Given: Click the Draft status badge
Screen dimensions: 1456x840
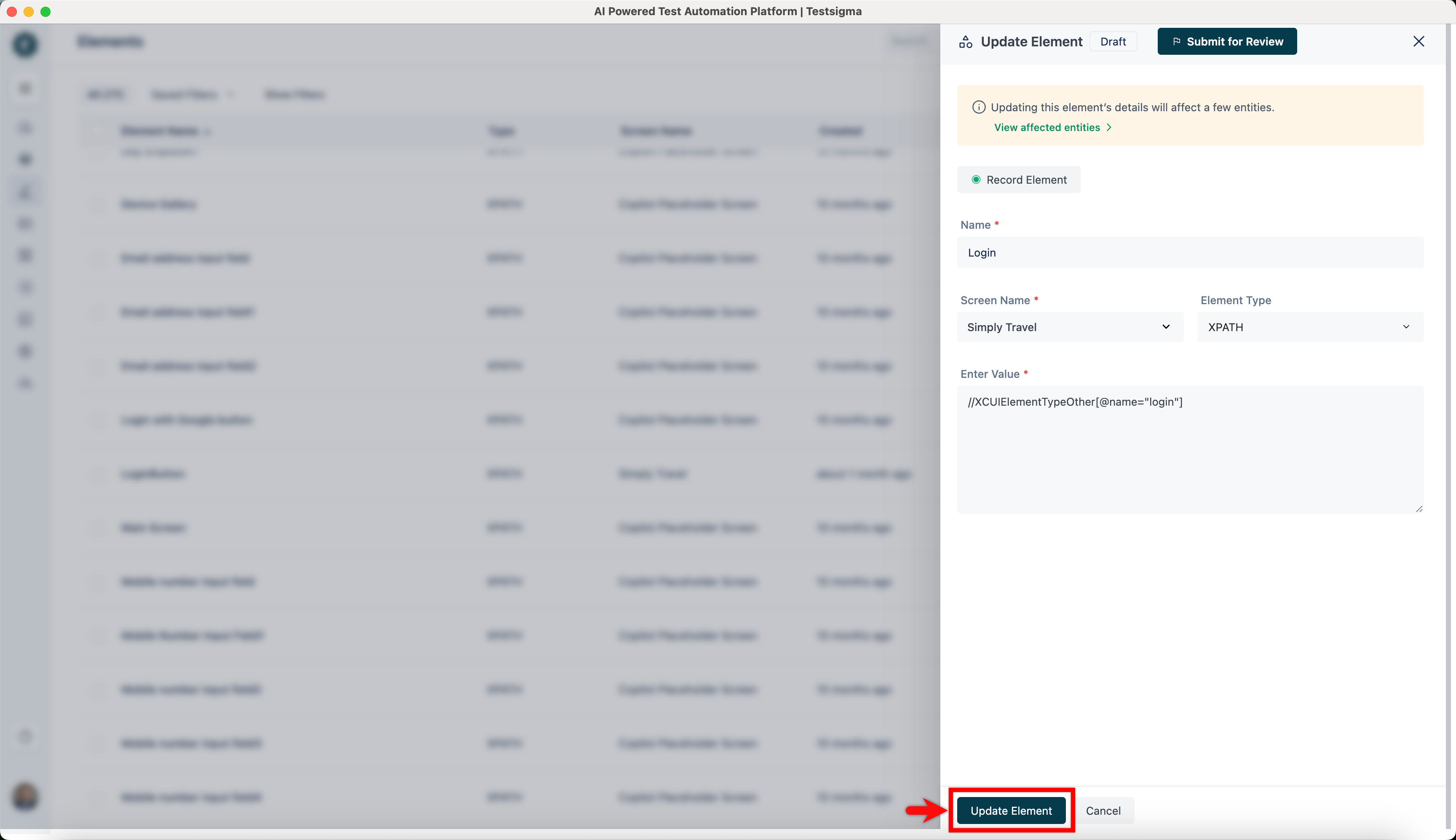Looking at the screenshot, I should (1113, 42).
